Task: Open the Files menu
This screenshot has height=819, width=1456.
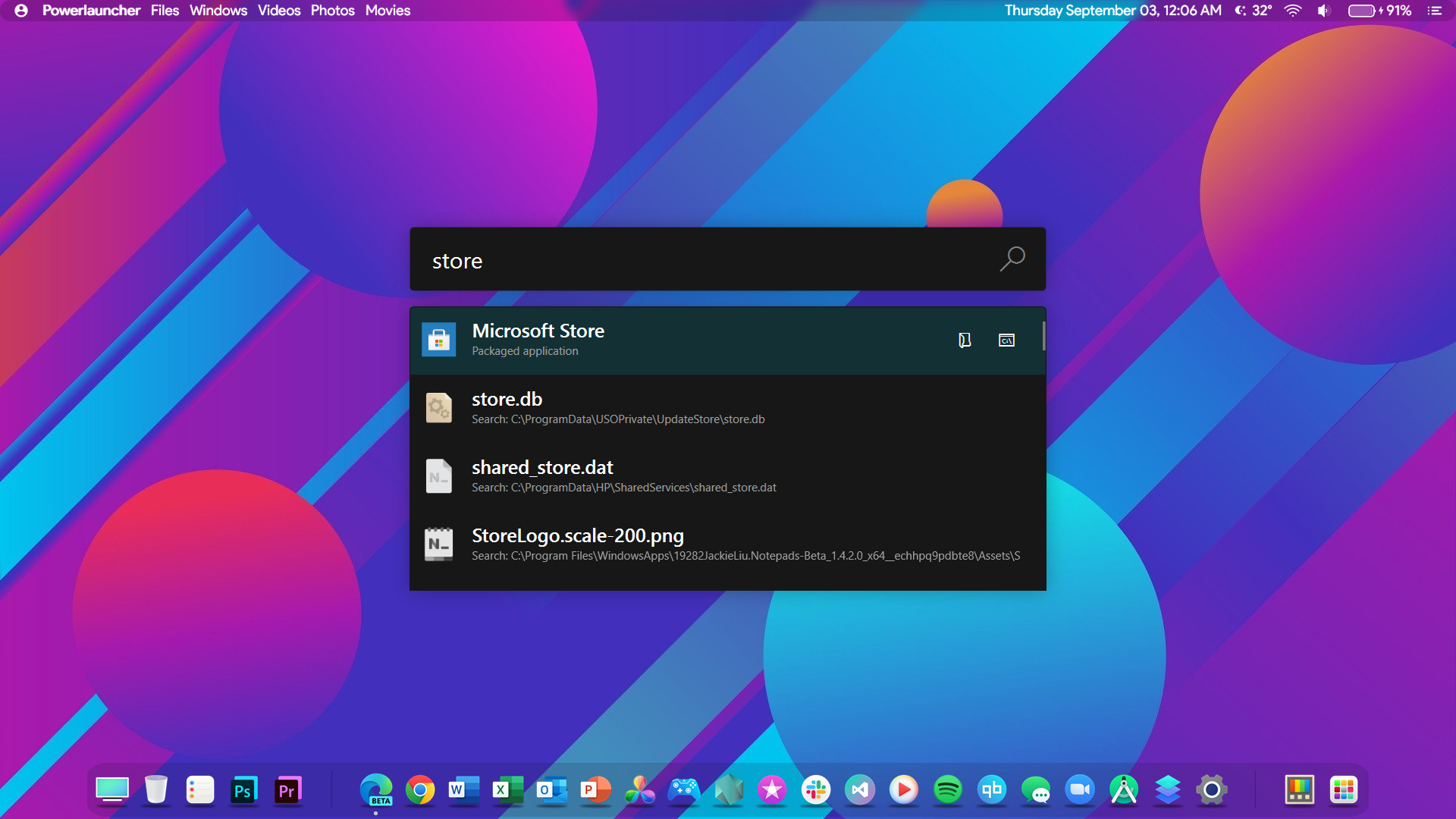Action: (165, 10)
